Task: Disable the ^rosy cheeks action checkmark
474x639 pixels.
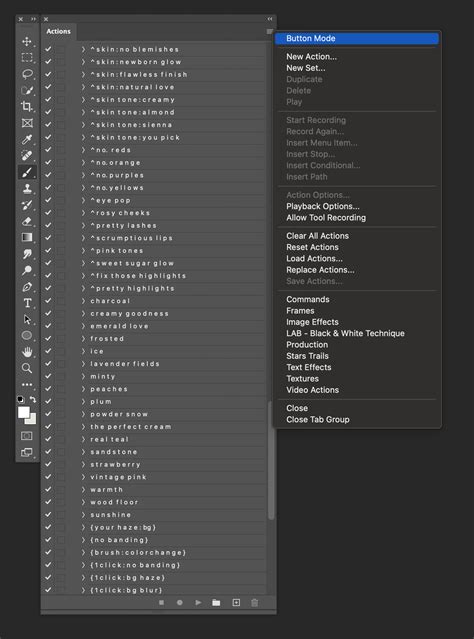Action: tap(48, 213)
